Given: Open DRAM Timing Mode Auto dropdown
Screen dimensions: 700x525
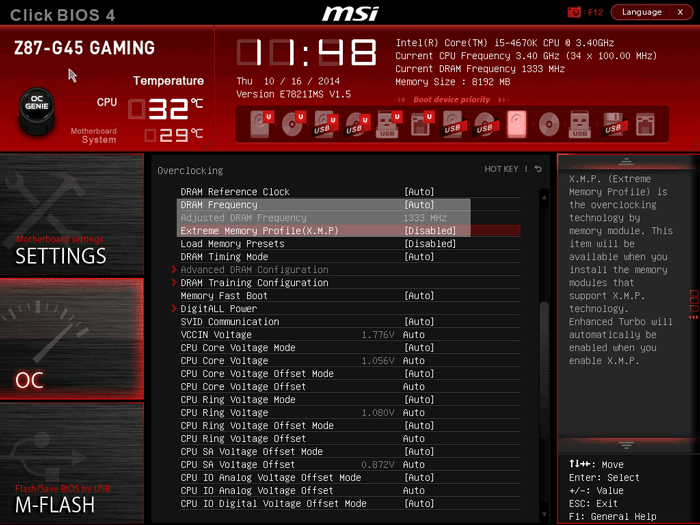Looking at the screenshot, I should pos(419,257).
